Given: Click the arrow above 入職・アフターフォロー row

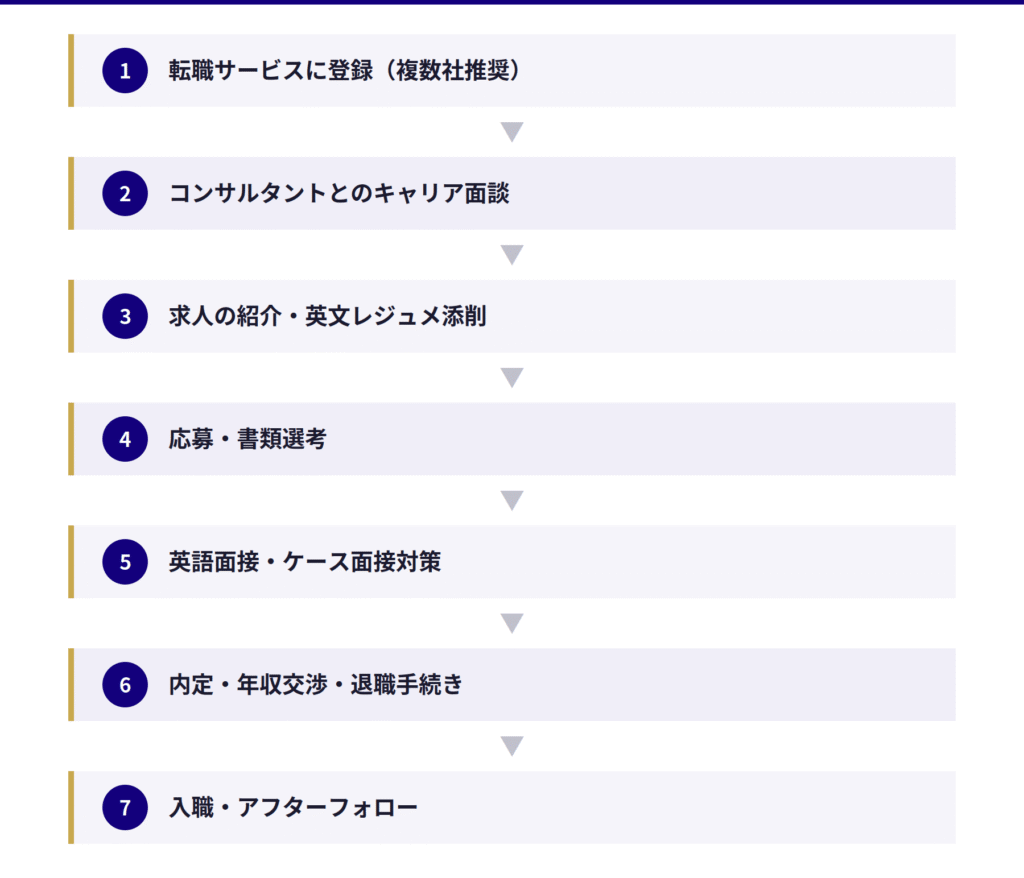Looking at the screenshot, I should tap(512, 746).
